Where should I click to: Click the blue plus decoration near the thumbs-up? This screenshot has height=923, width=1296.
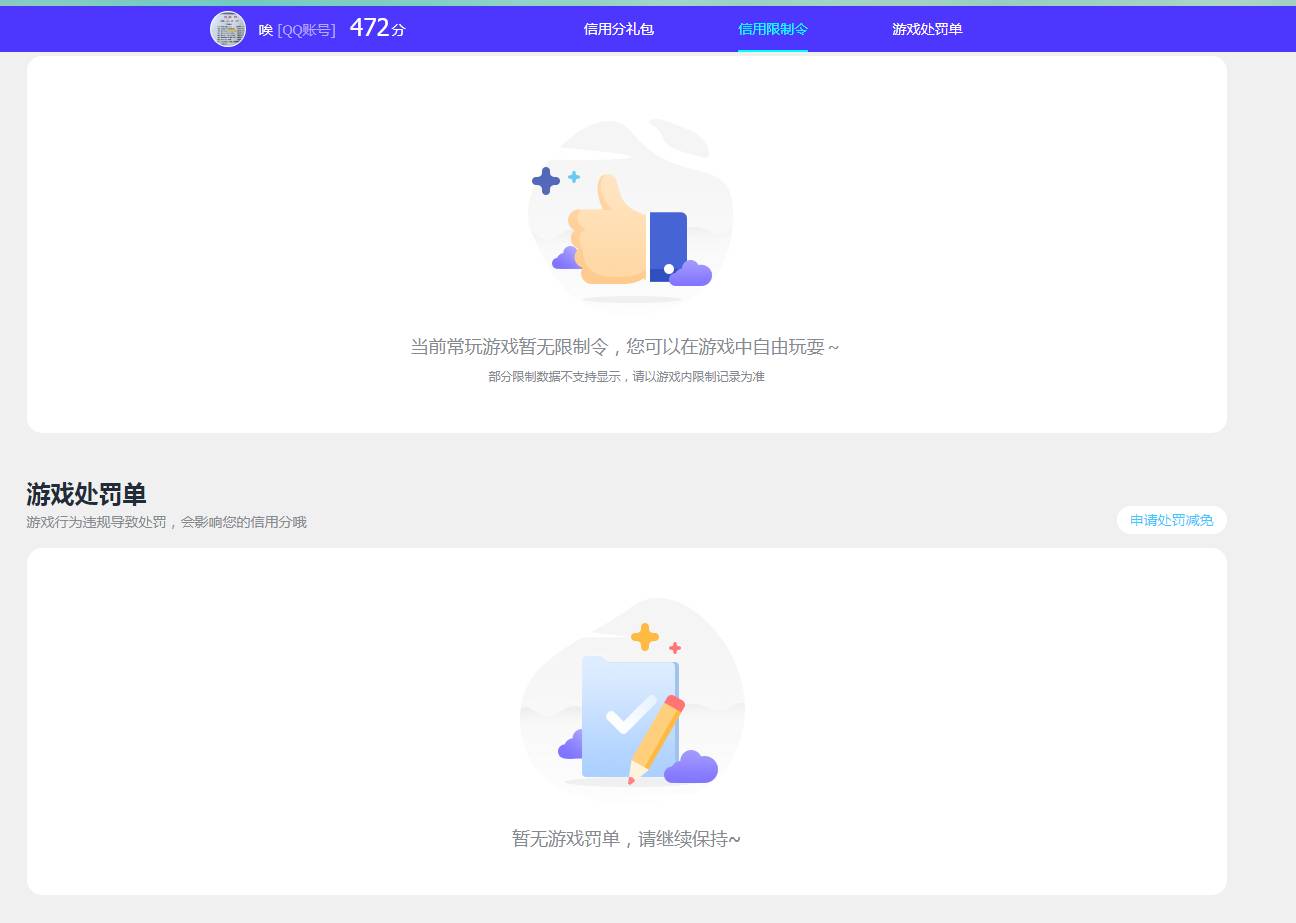[545, 182]
